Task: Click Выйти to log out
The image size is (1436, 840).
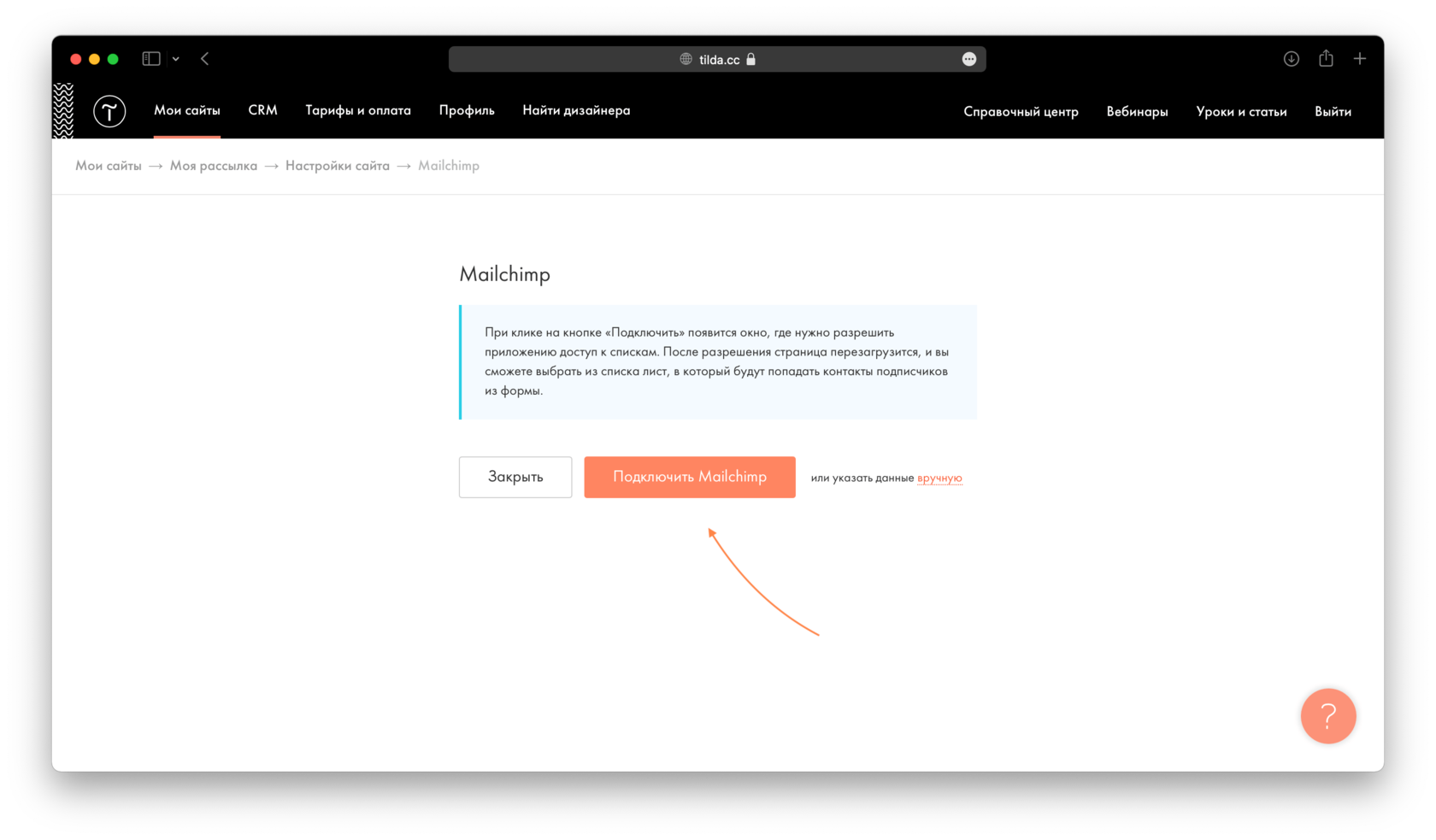Action: point(1333,111)
